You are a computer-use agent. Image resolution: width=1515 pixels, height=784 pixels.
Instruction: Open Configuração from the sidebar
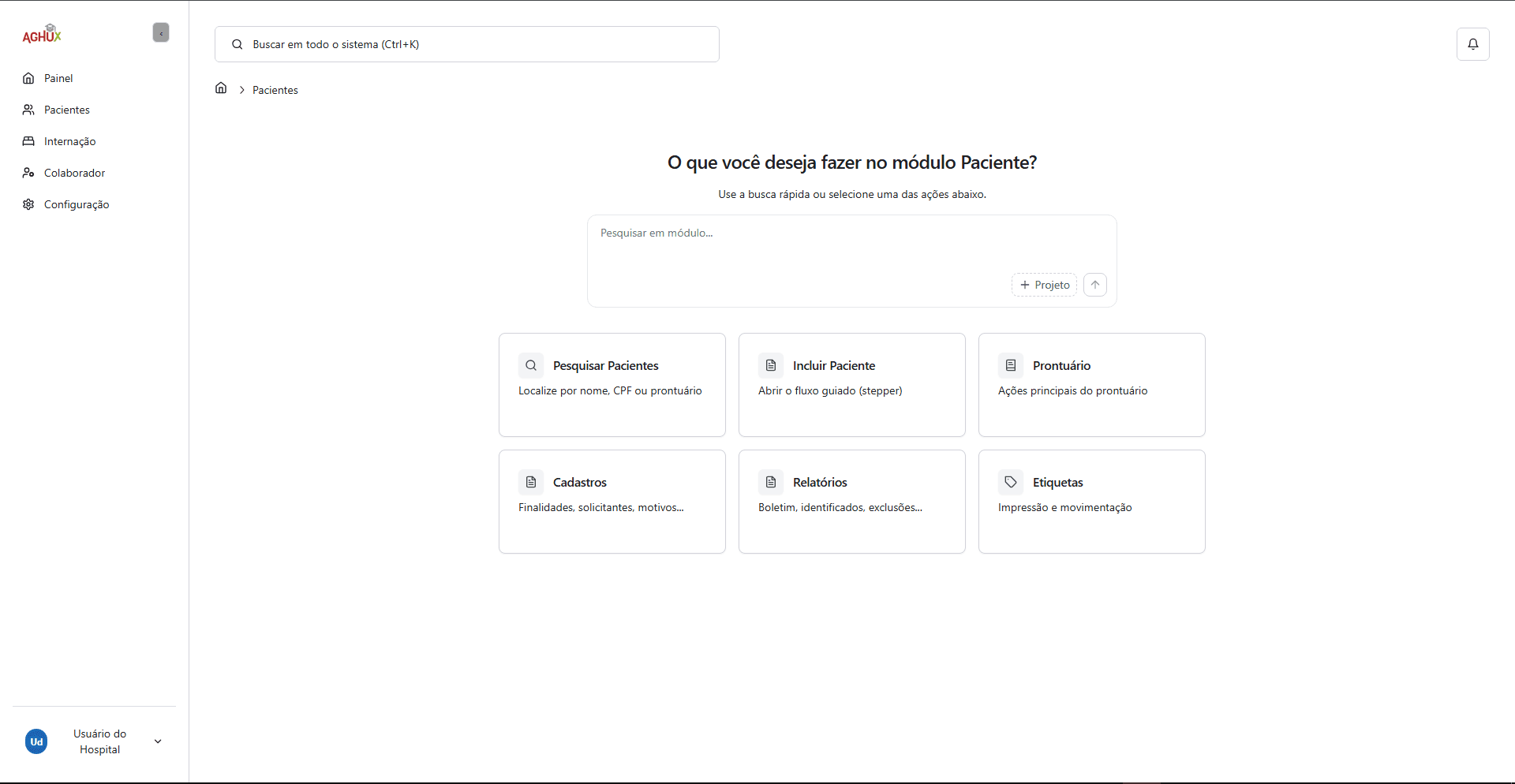click(77, 204)
